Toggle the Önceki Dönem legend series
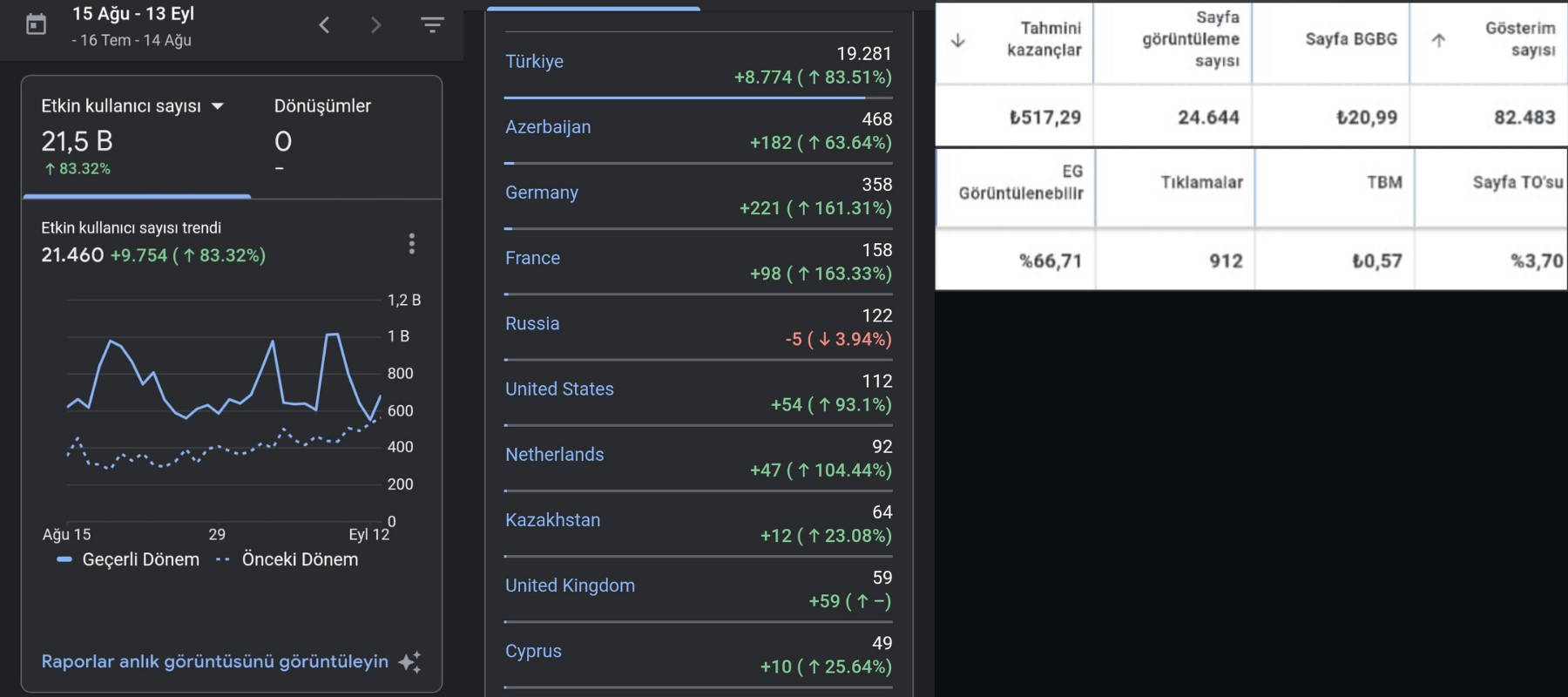Image resolution: width=1568 pixels, height=697 pixels. tap(287, 559)
